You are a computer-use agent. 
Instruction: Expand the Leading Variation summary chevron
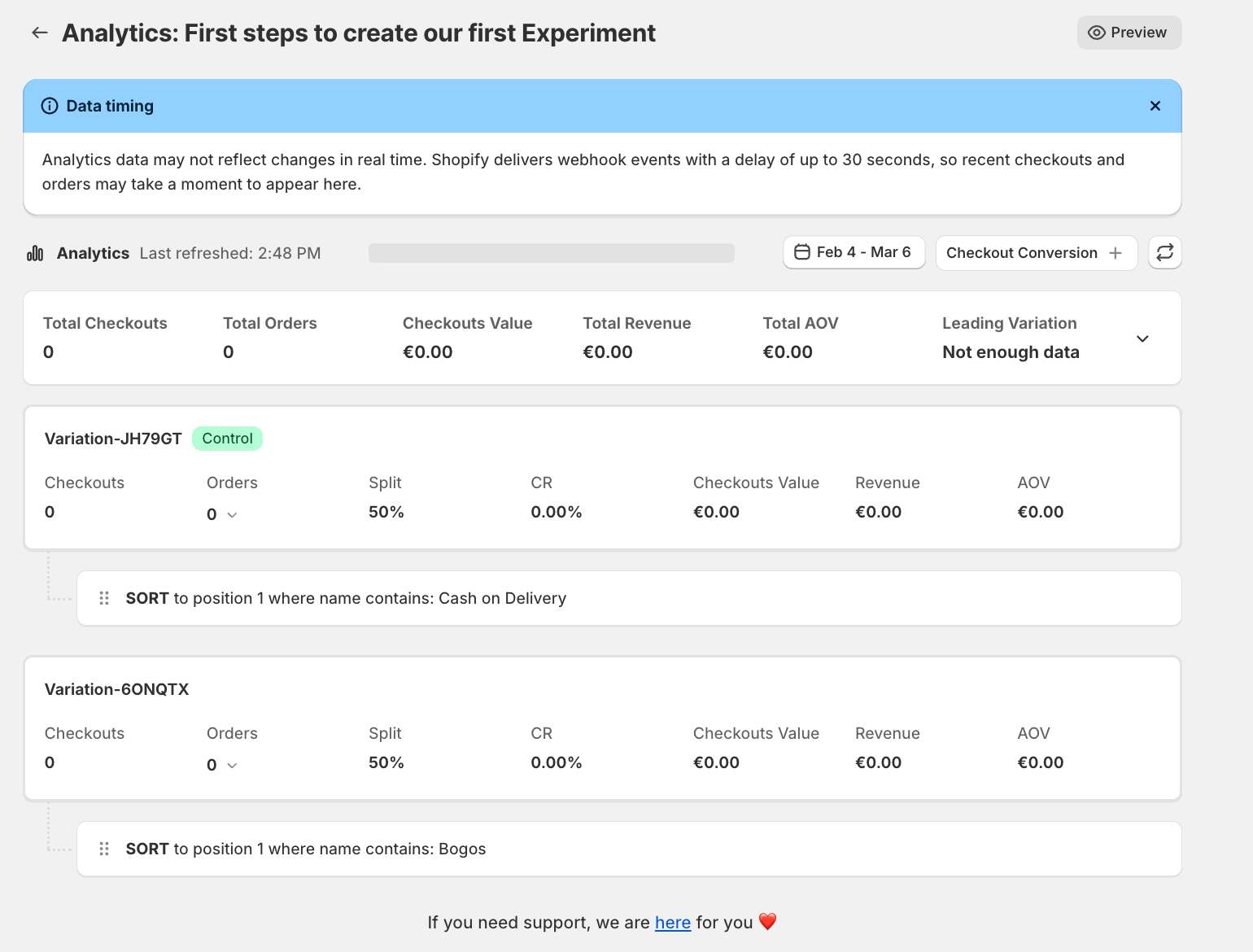(1142, 338)
